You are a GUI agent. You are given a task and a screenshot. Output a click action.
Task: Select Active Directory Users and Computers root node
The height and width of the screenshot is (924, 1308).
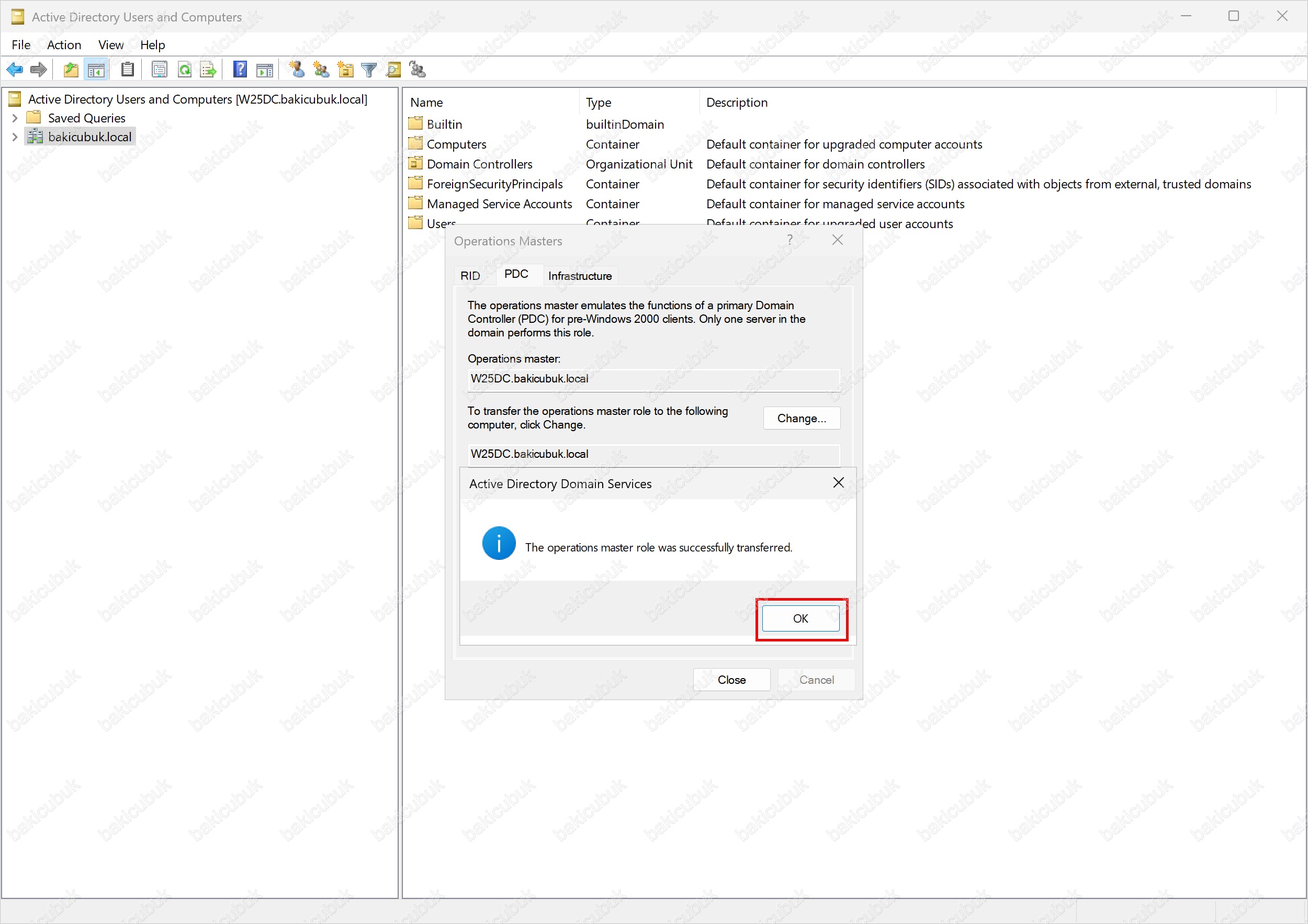(197, 99)
